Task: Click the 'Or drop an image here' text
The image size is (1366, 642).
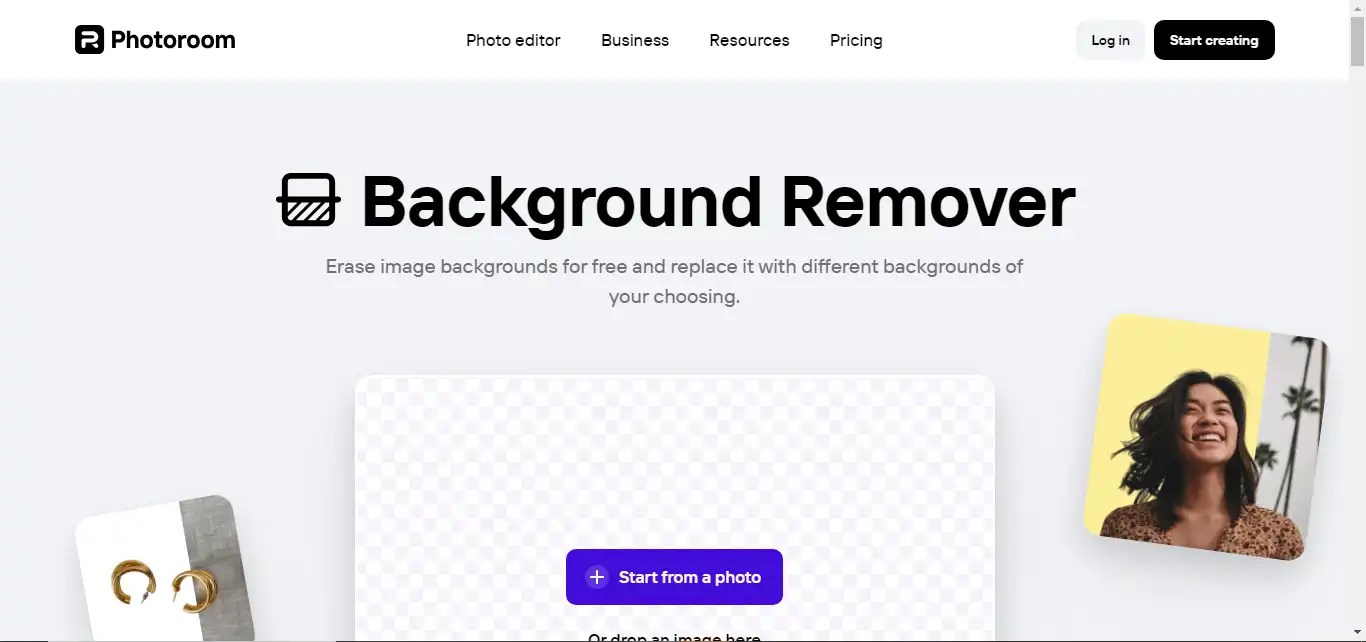Action: [674, 637]
